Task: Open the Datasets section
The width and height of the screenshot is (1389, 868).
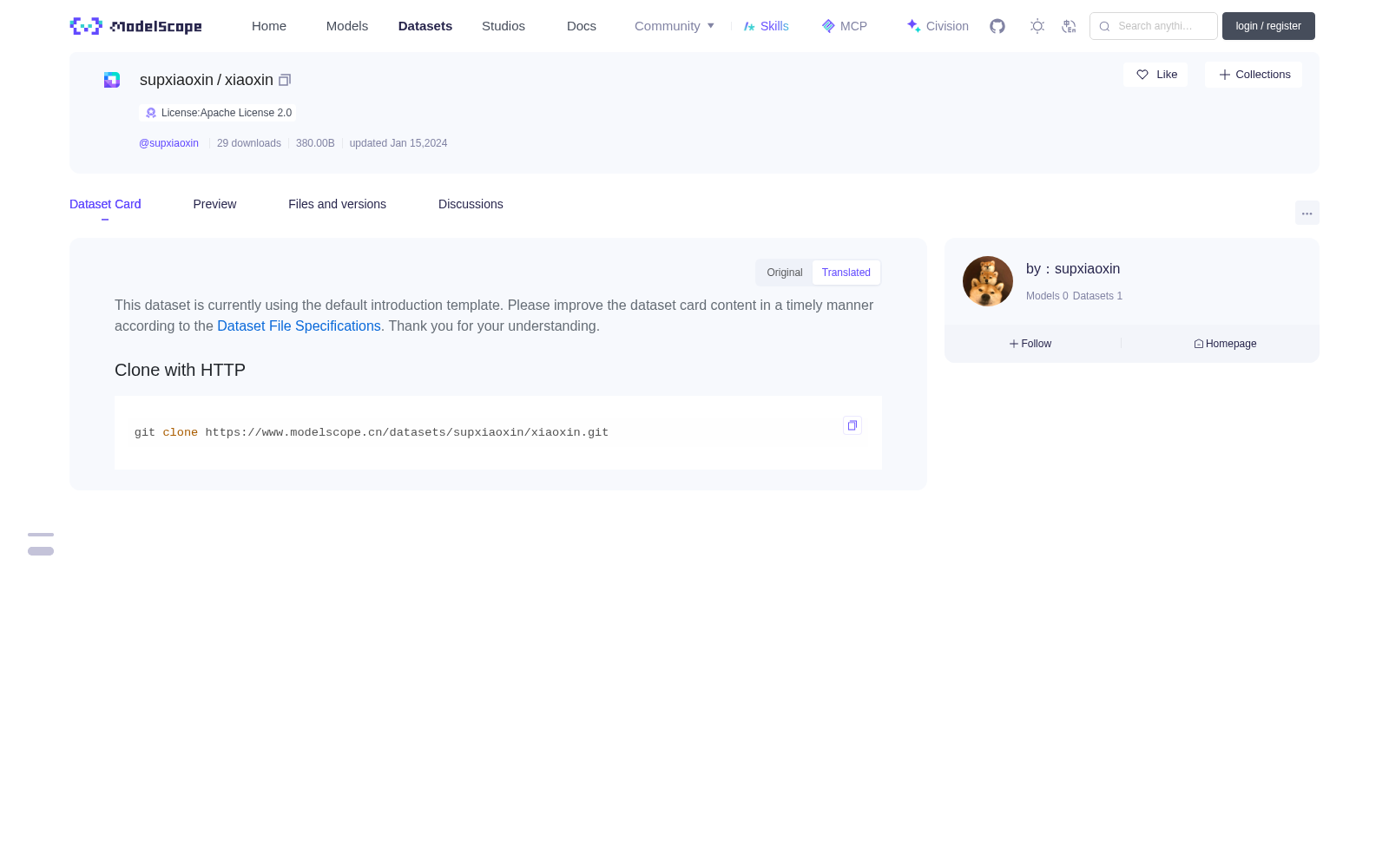Action: tap(425, 26)
